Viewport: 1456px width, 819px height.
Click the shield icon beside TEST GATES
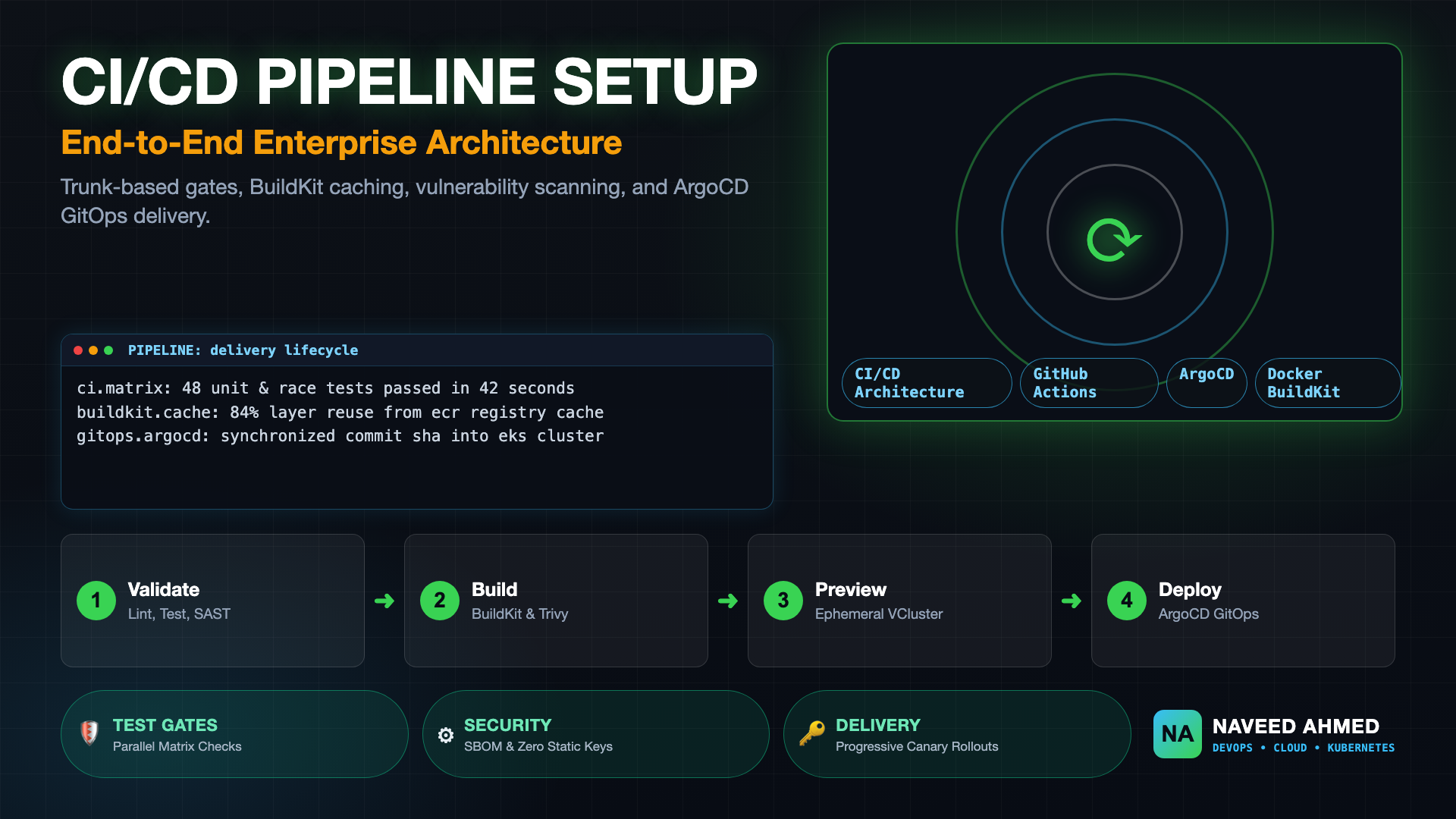coord(89,733)
